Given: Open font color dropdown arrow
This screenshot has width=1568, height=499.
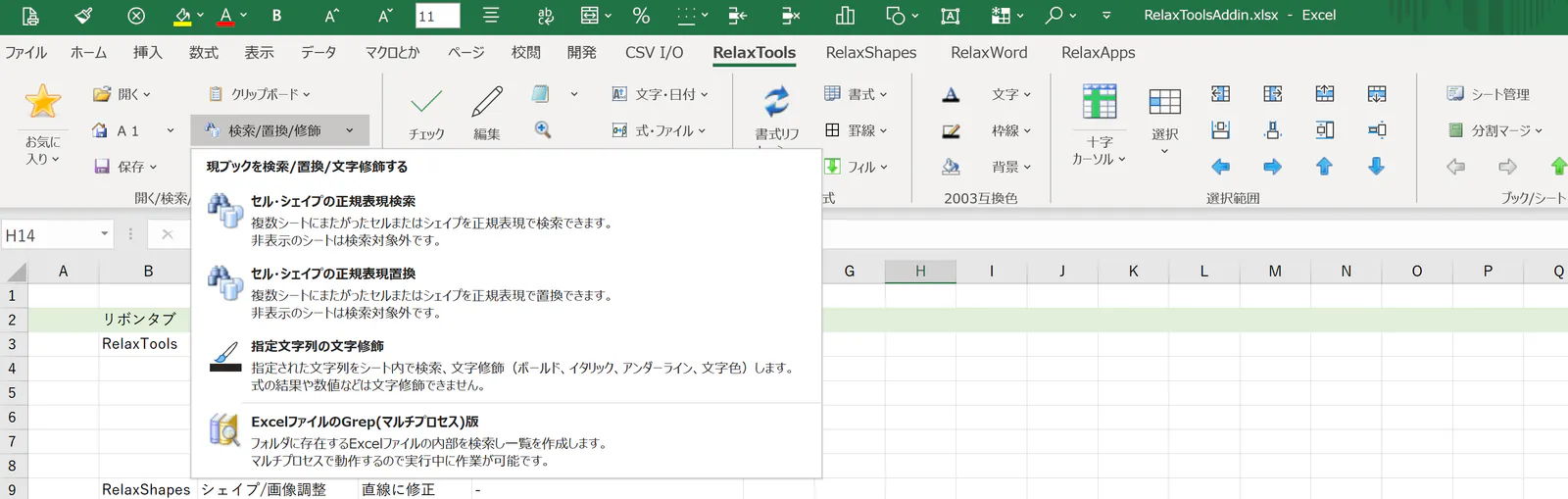Looking at the screenshot, I should pyautogui.click(x=244, y=16).
